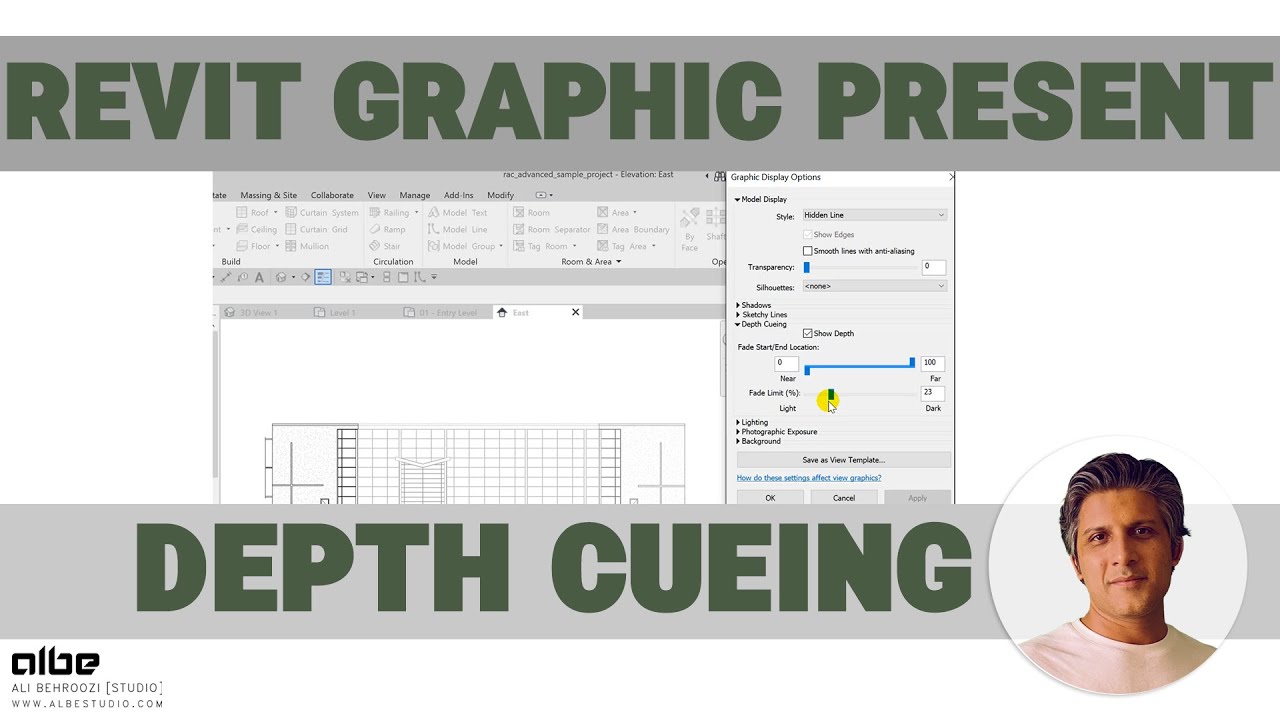Switch to the 3D View 1 tab
Image resolution: width=1280 pixels, height=720 pixels.
pos(253,313)
